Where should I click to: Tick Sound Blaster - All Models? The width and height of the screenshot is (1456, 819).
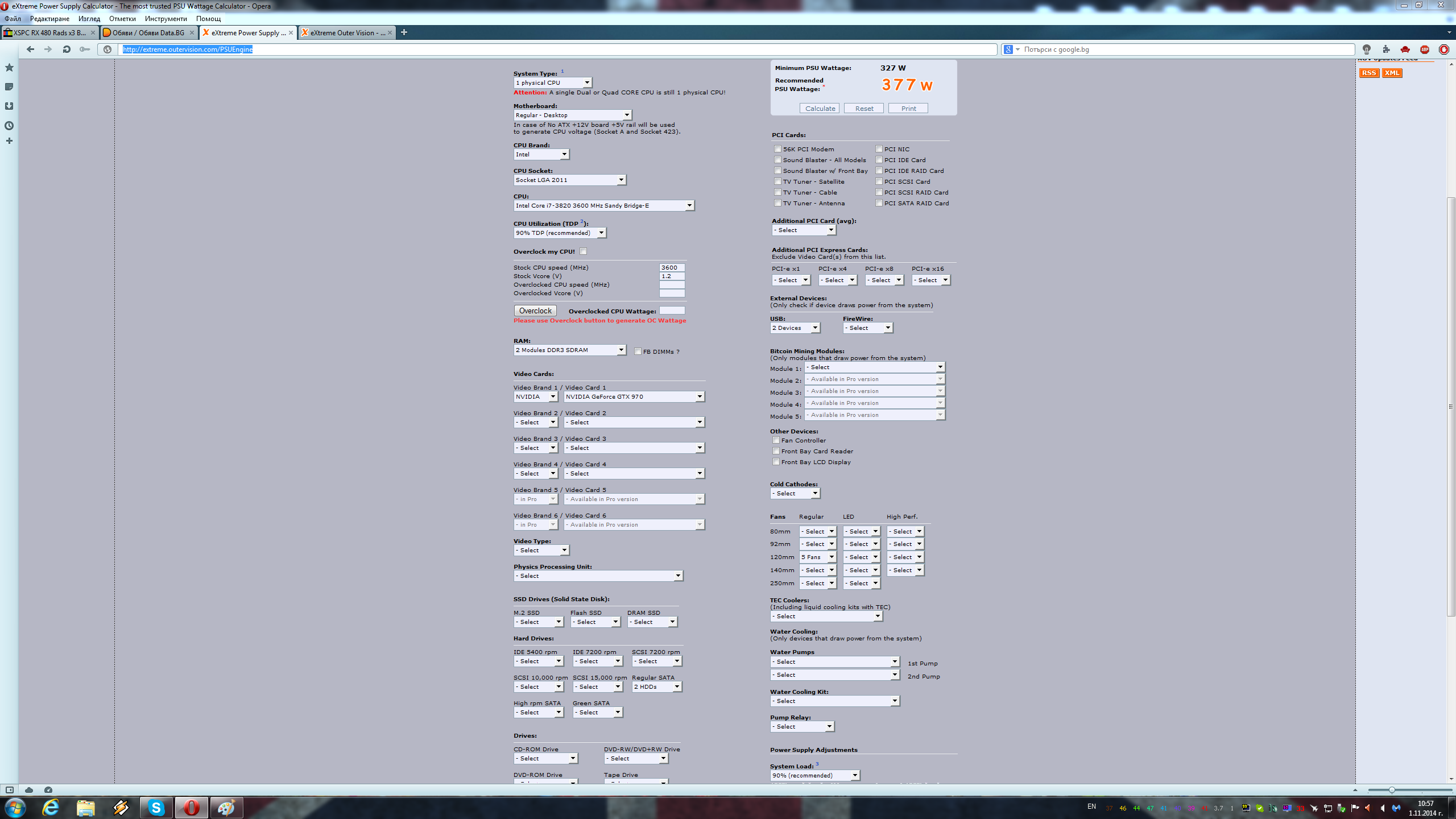(777, 160)
